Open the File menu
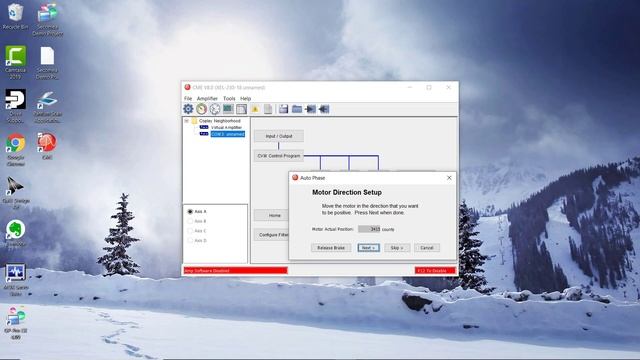 point(188,98)
